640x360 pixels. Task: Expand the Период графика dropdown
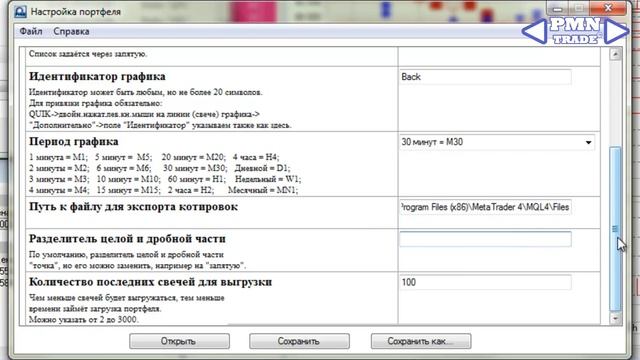point(588,142)
